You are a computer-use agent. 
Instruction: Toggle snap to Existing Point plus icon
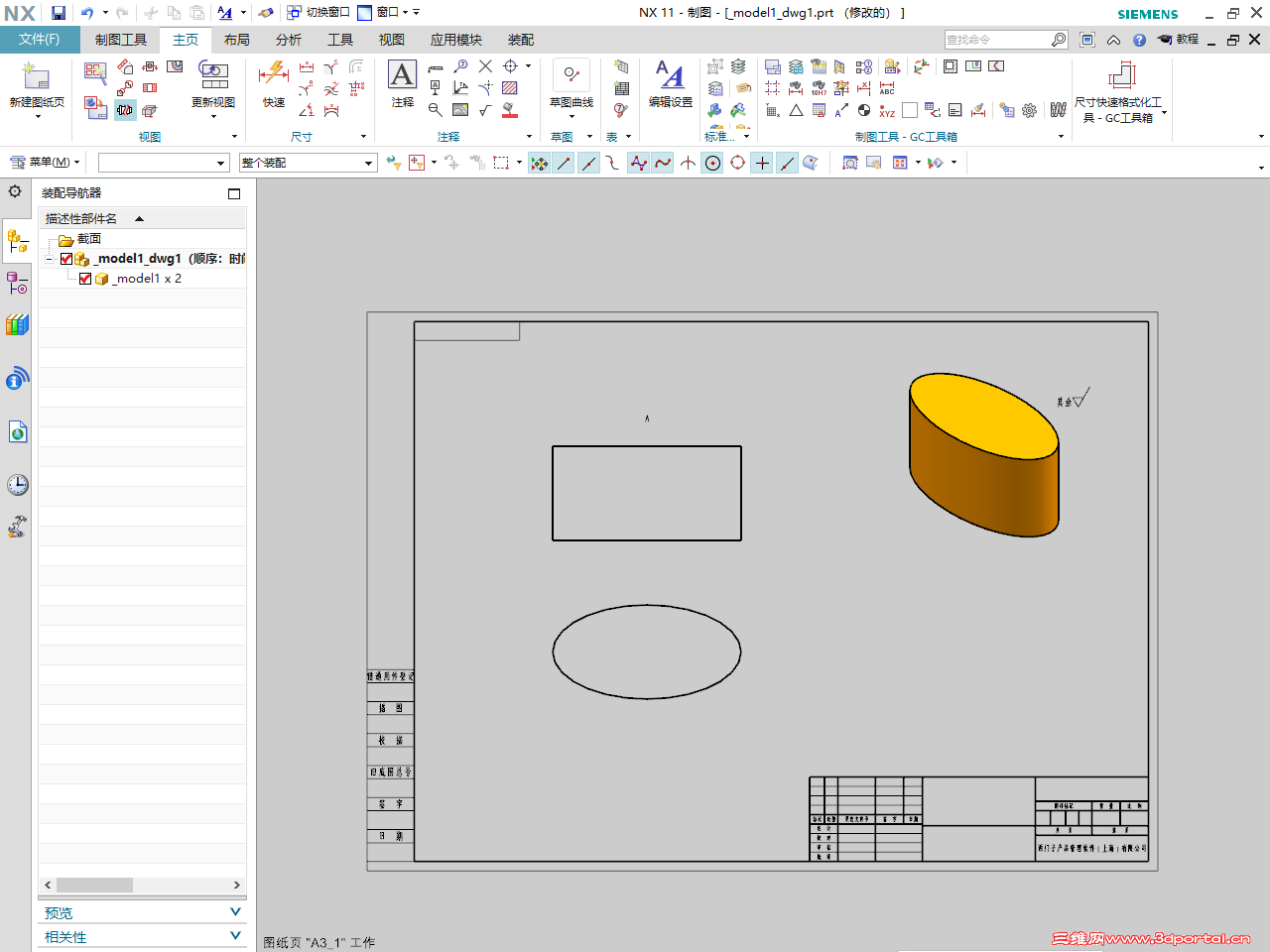(x=762, y=163)
